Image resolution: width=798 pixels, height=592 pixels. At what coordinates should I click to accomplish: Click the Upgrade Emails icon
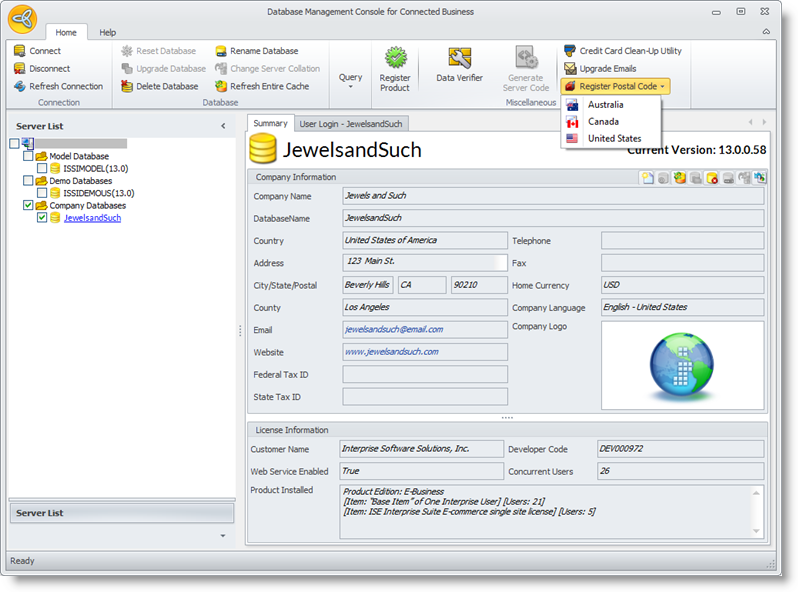coord(570,69)
